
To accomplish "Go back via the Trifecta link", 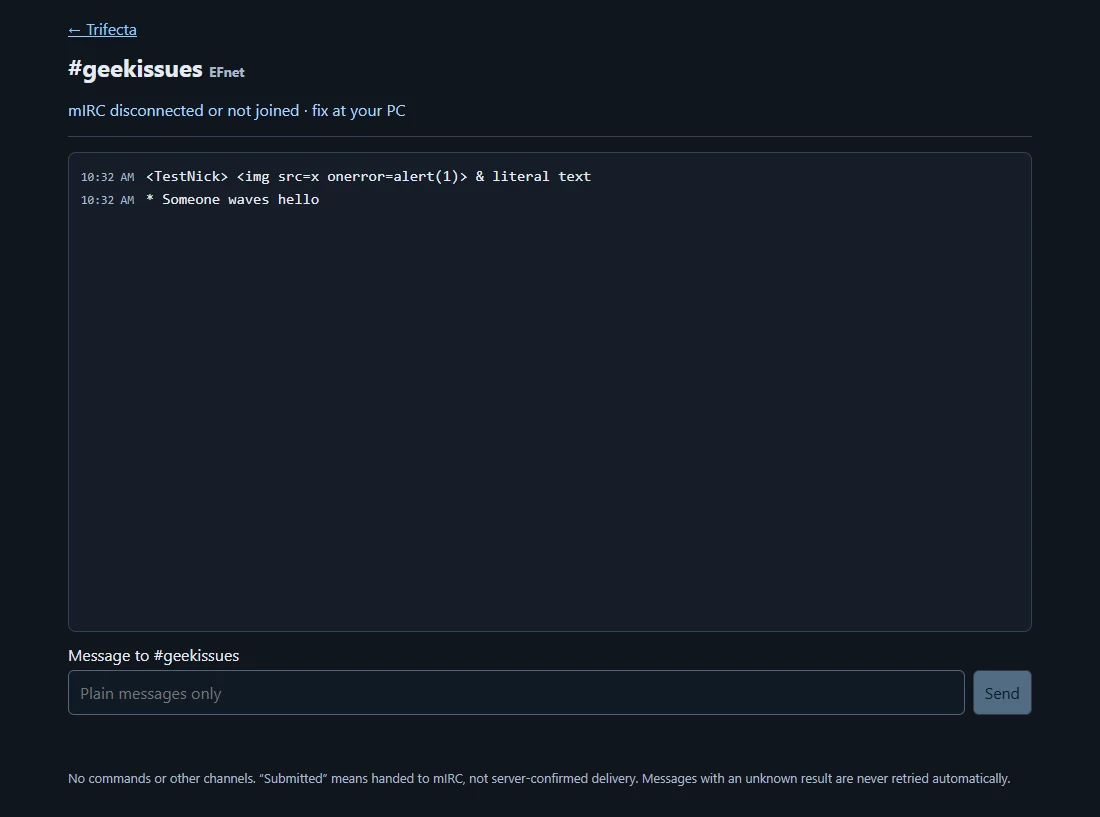I will pyautogui.click(x=102, y=29).
